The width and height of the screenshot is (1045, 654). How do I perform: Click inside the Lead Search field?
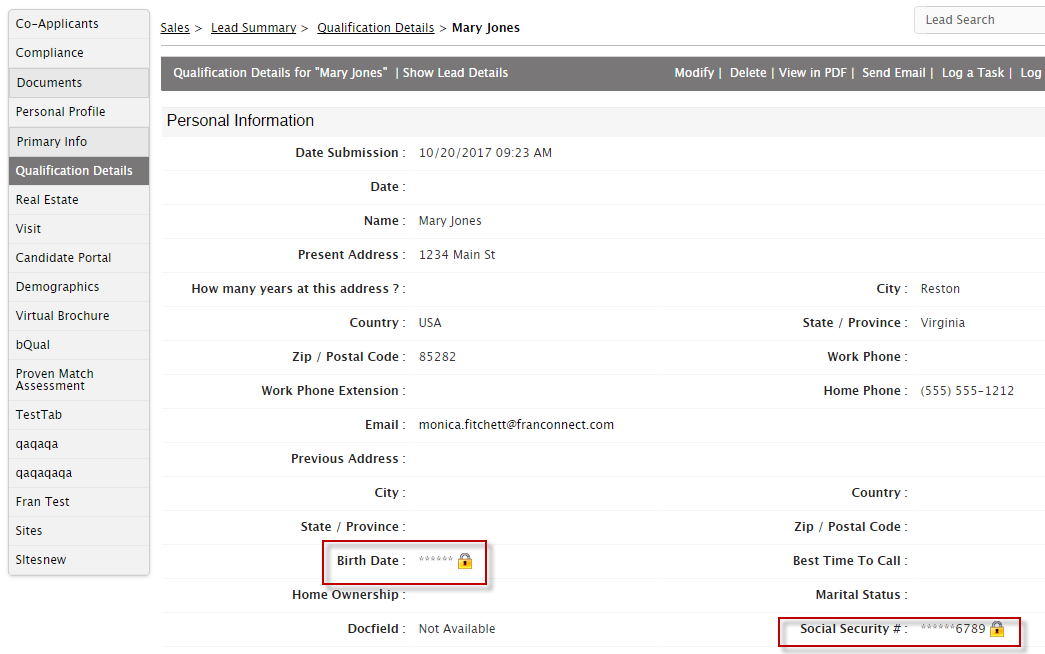click(980, 20)
